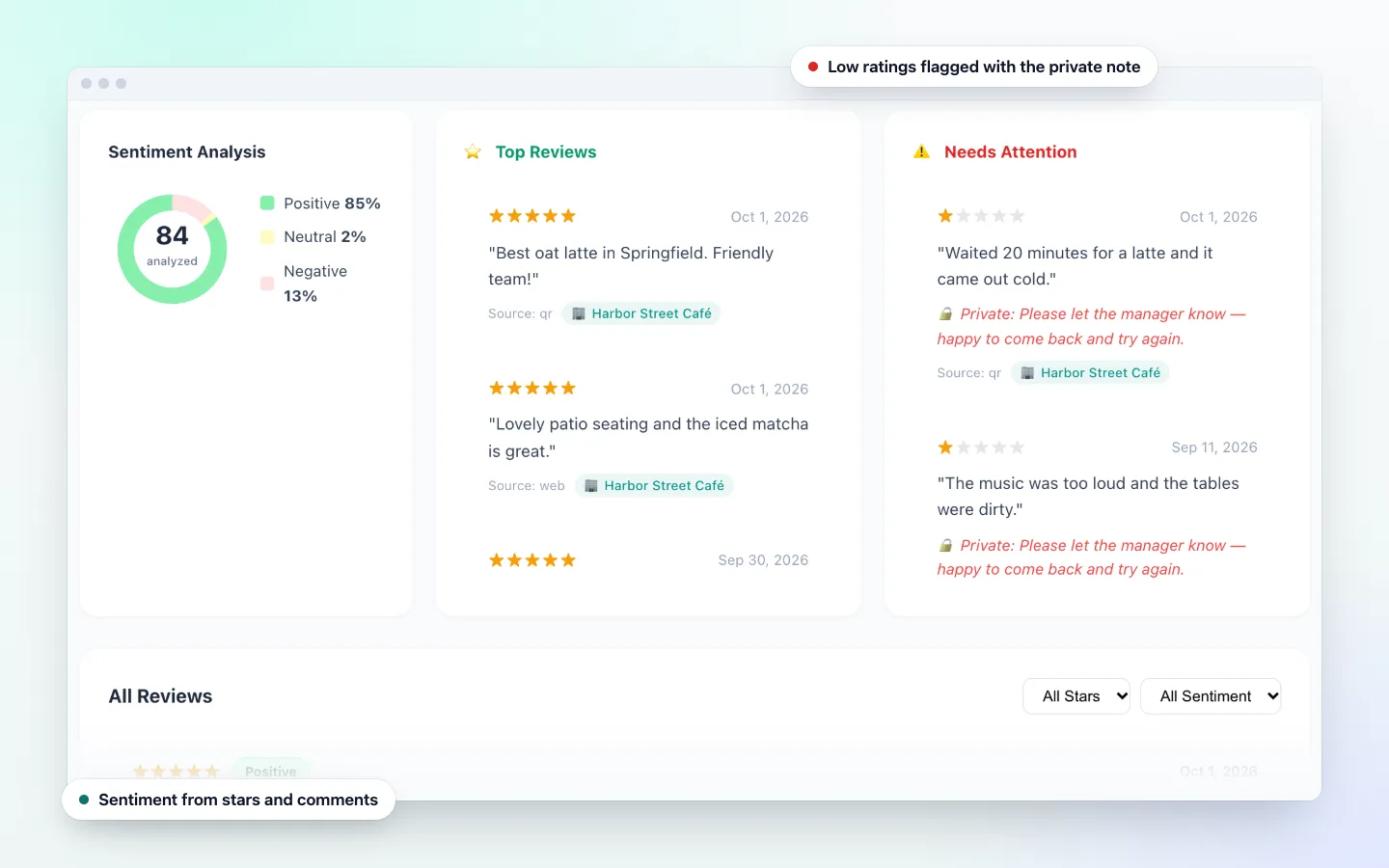Click the "Lovely patio seating" review text
1389x868 pixels.
pos(648,438)
